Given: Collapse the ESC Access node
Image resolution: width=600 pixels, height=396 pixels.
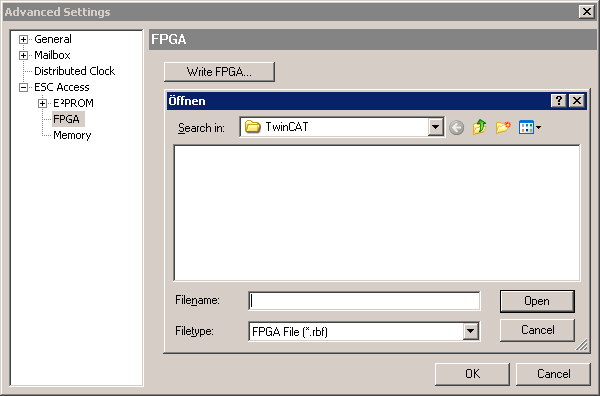Looking at the screenshot, I should (x=23, y=88).
